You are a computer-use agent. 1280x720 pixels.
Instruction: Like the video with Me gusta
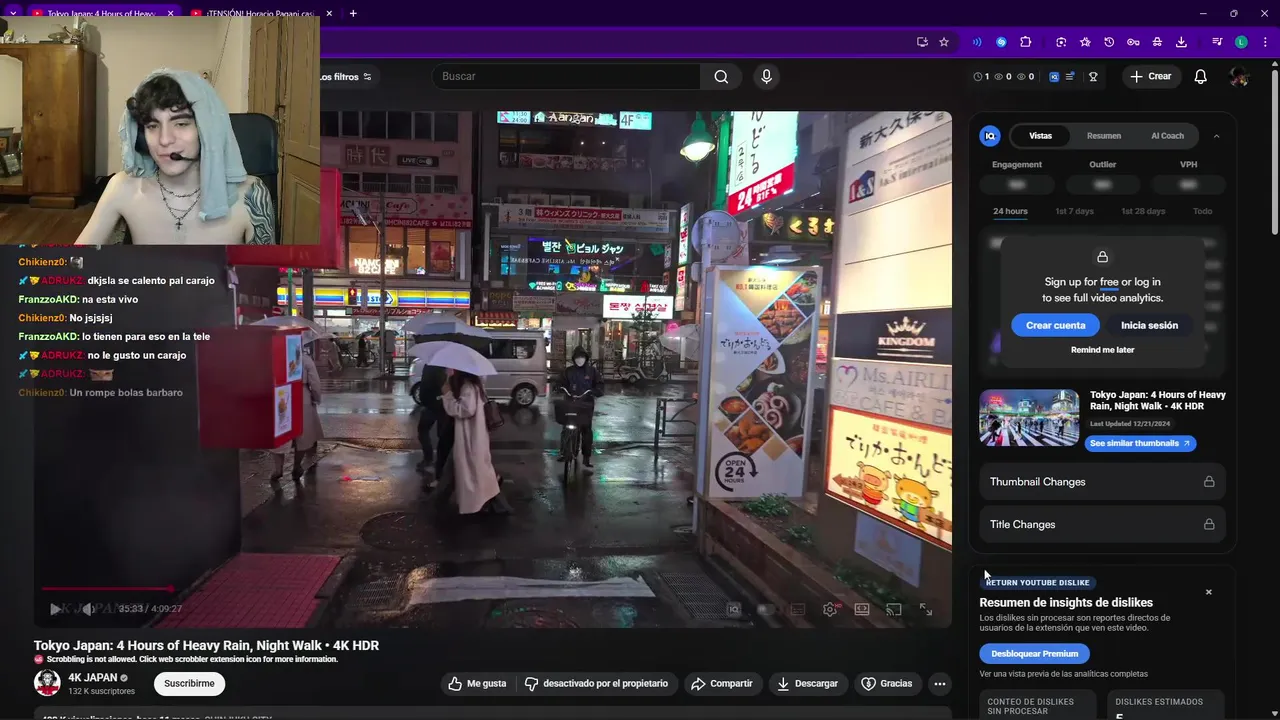pyautogui.click(x=477, y=684)
